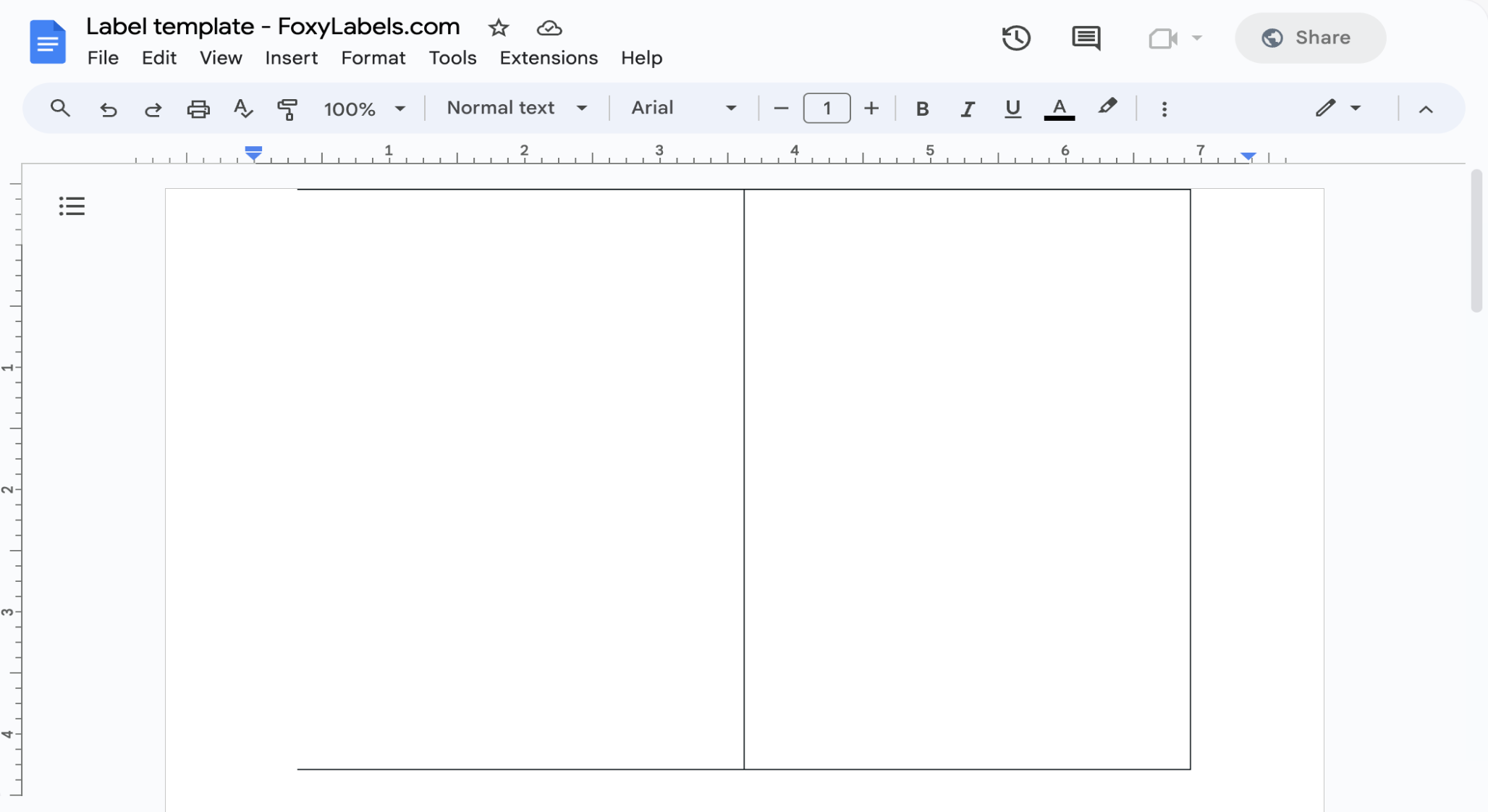
Task: Click the undo arrow icon
Action: click(x=108, y=109)
